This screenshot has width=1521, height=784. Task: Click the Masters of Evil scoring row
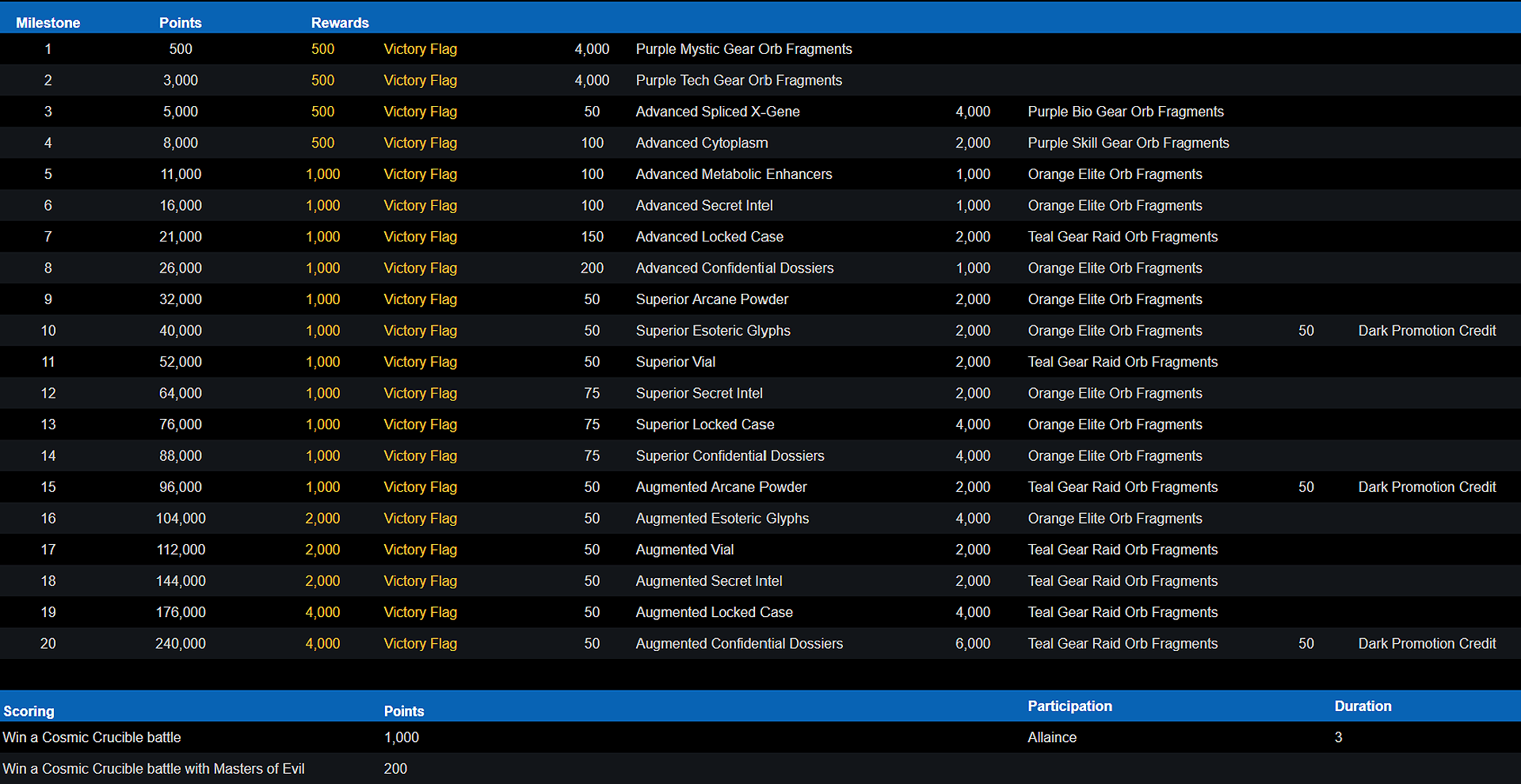click(154, 769)
